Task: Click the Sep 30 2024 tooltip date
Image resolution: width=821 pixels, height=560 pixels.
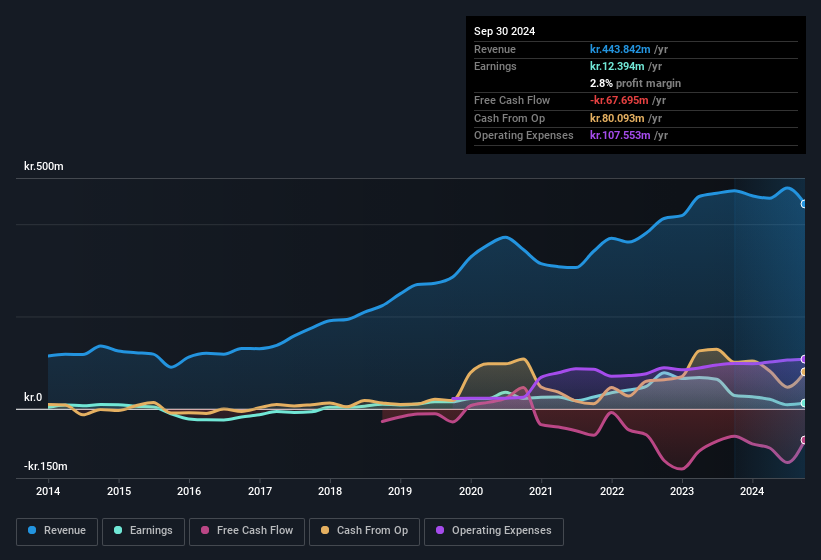Action: pos(504,31)
